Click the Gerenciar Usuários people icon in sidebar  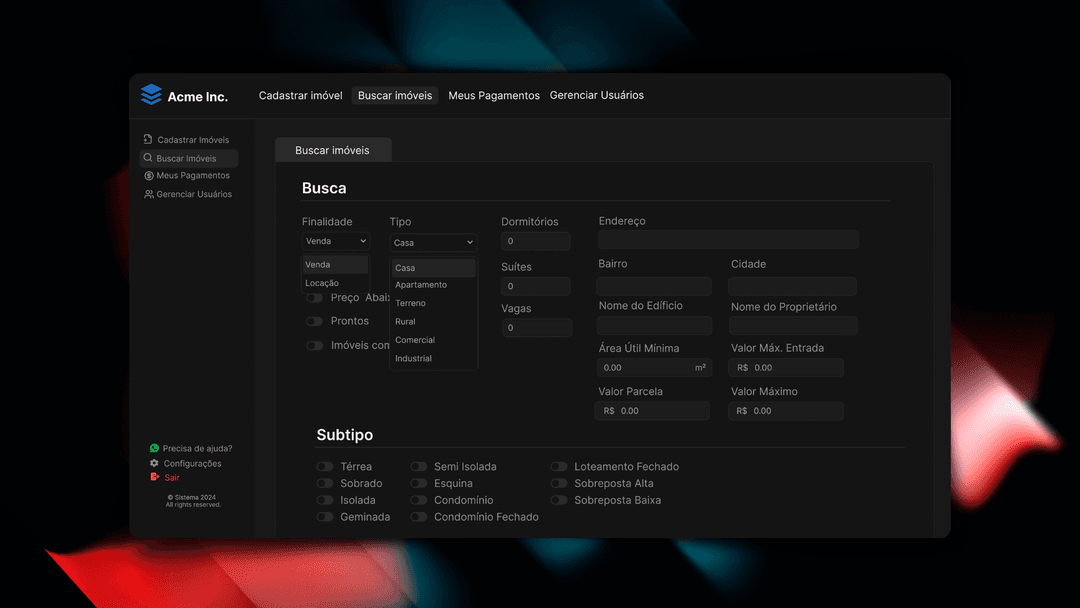[x=149, y=194]
